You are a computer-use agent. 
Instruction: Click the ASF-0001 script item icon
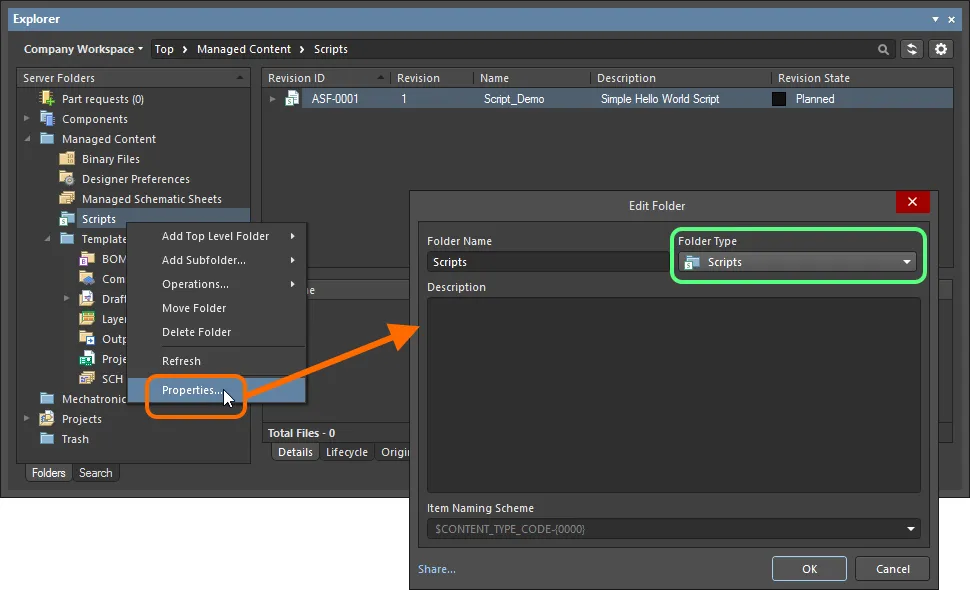tap(292, 98)
